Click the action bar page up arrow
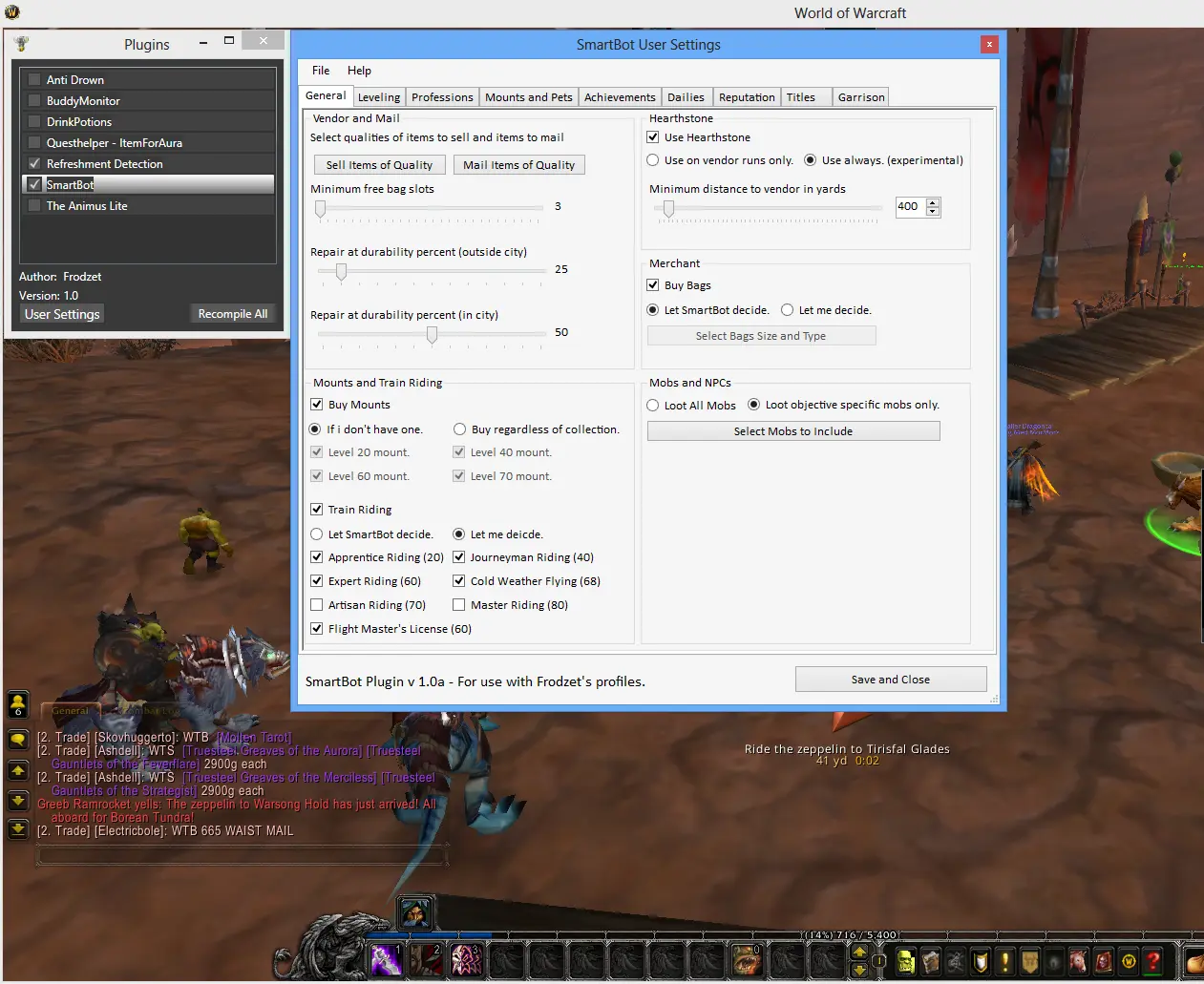 tap(859, 952)
